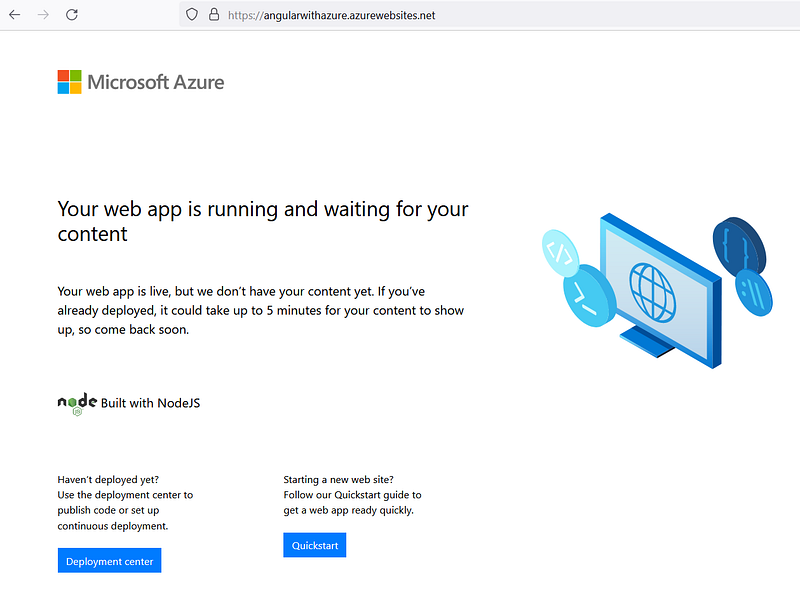This screenshot has height=595, width=800.
Task: Click the browser back arrow
Action: [15, 15]
